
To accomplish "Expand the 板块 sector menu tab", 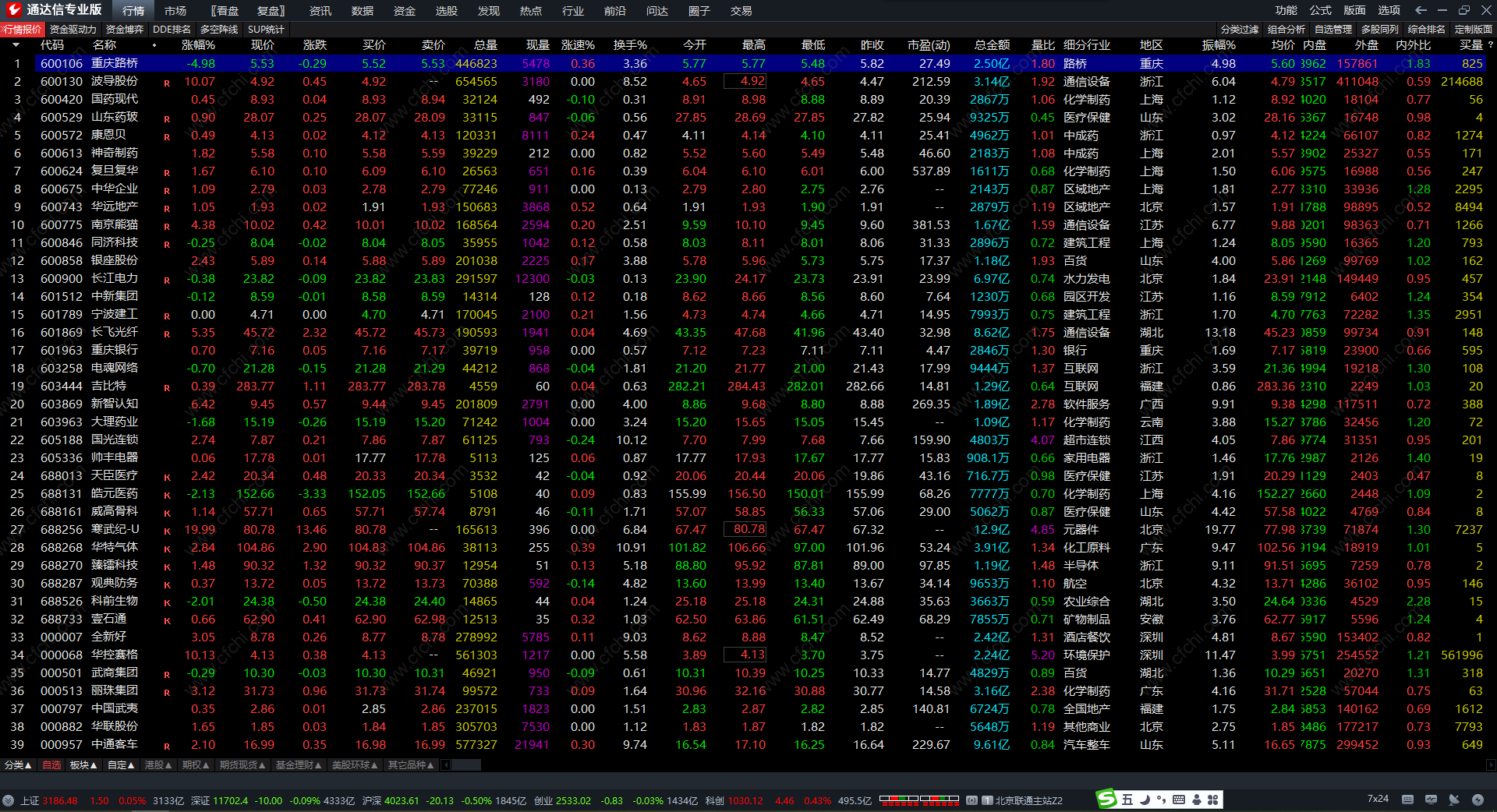I will (x=83, y=765).
